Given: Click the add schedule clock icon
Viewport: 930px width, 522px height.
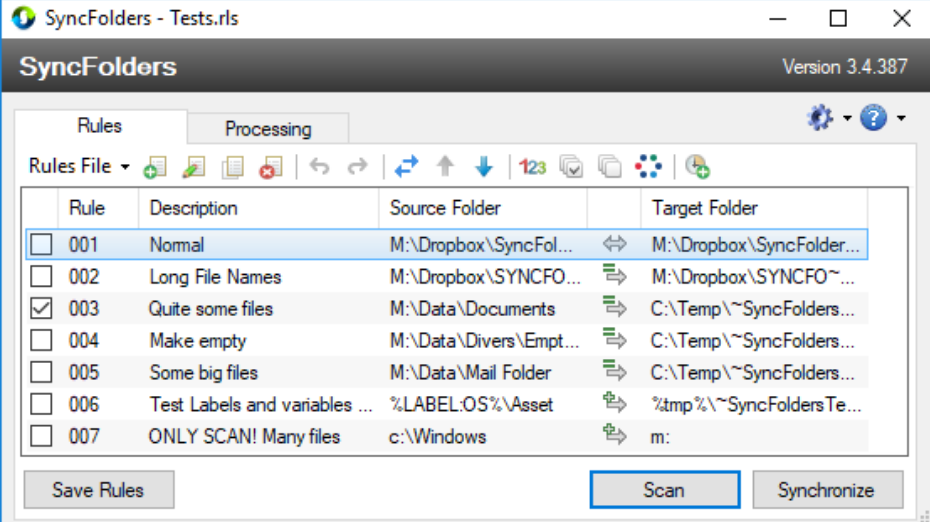Looking at the screenshot, I should pyautogui.click(x=698, y=167).
